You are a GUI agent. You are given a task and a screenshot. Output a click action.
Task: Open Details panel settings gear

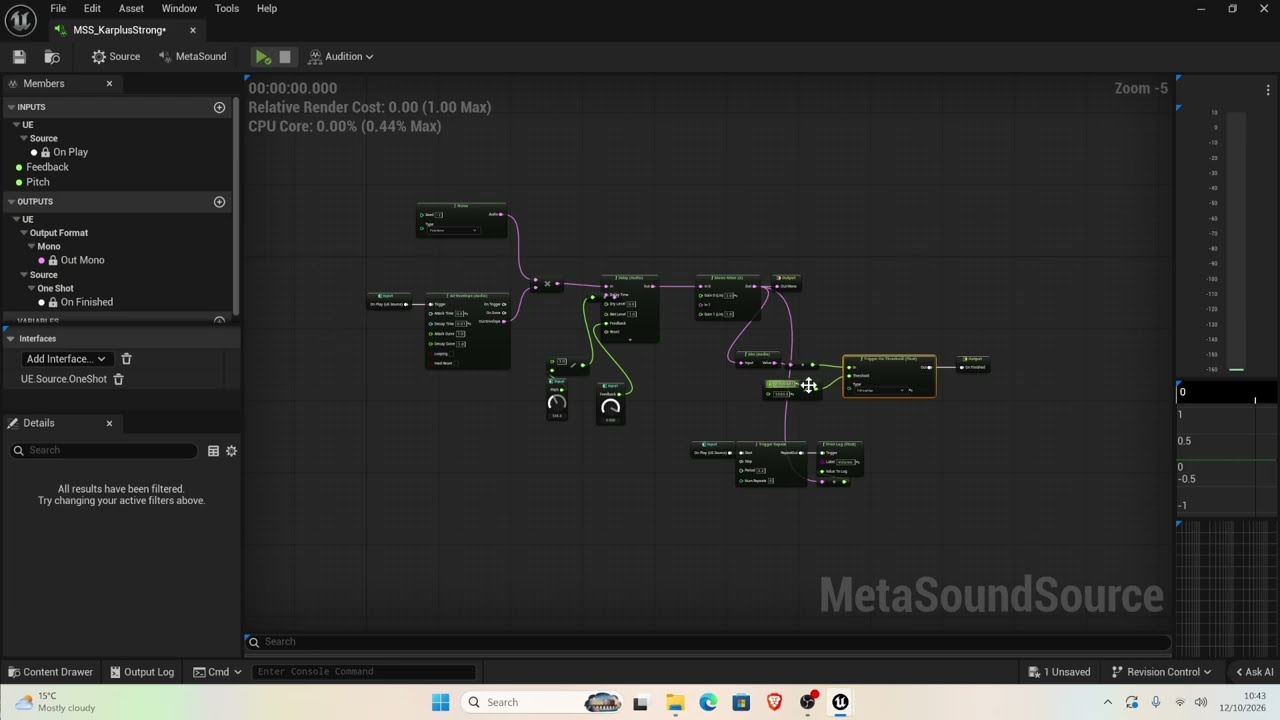click(x=231, y=451)
